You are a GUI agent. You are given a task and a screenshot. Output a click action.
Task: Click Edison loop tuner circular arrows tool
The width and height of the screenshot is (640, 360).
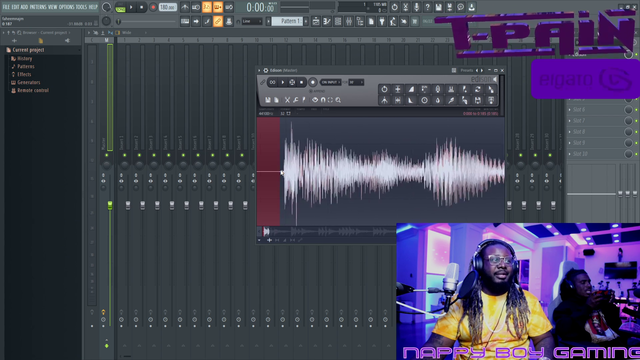point(478,89)
